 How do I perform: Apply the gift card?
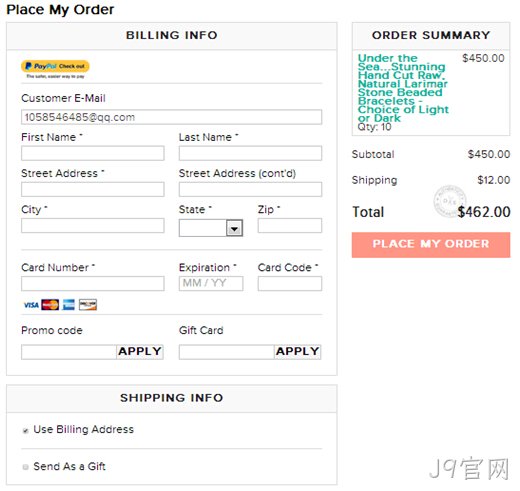point(298,352)
